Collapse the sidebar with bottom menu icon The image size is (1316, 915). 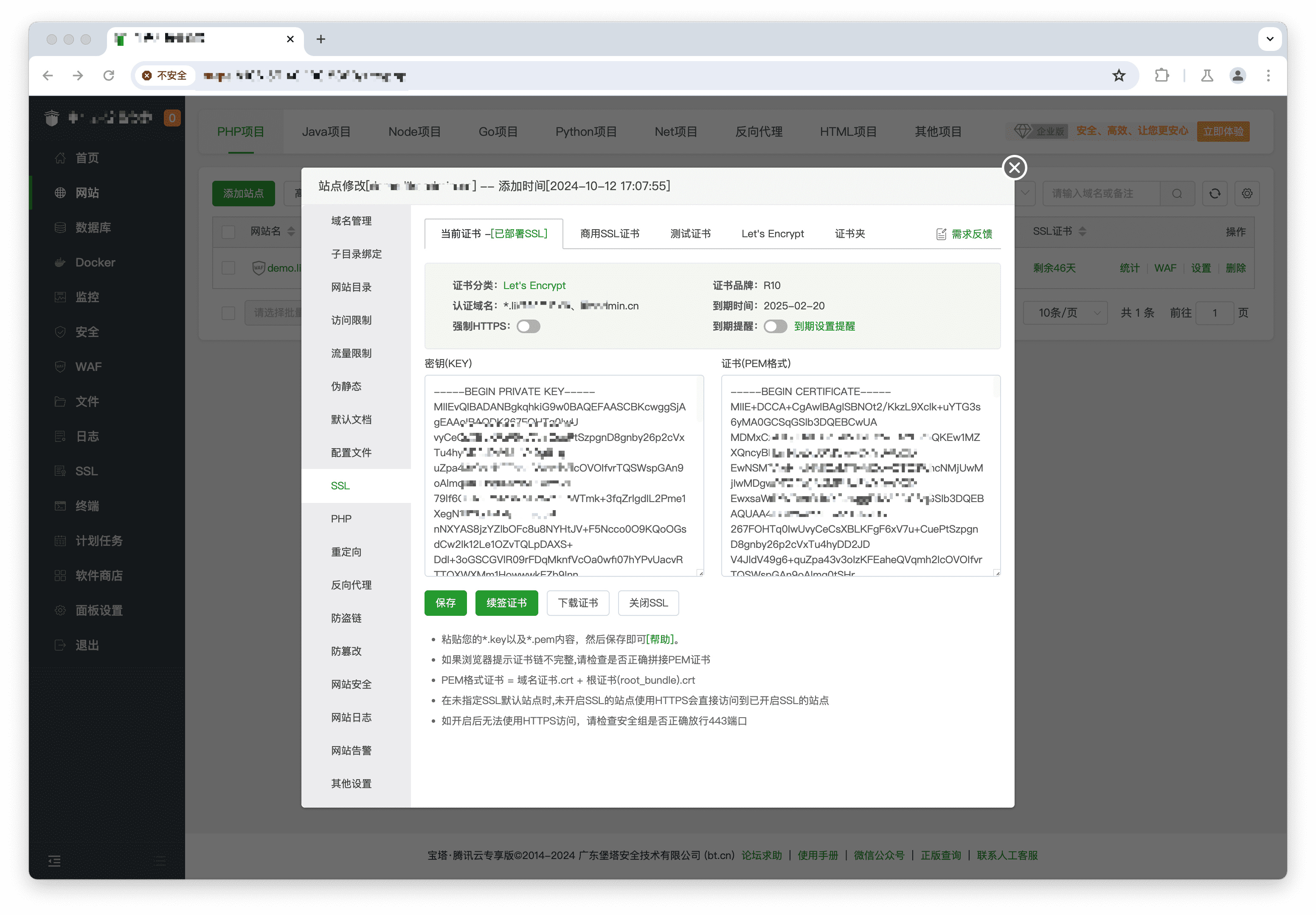(x=54, y=861)
